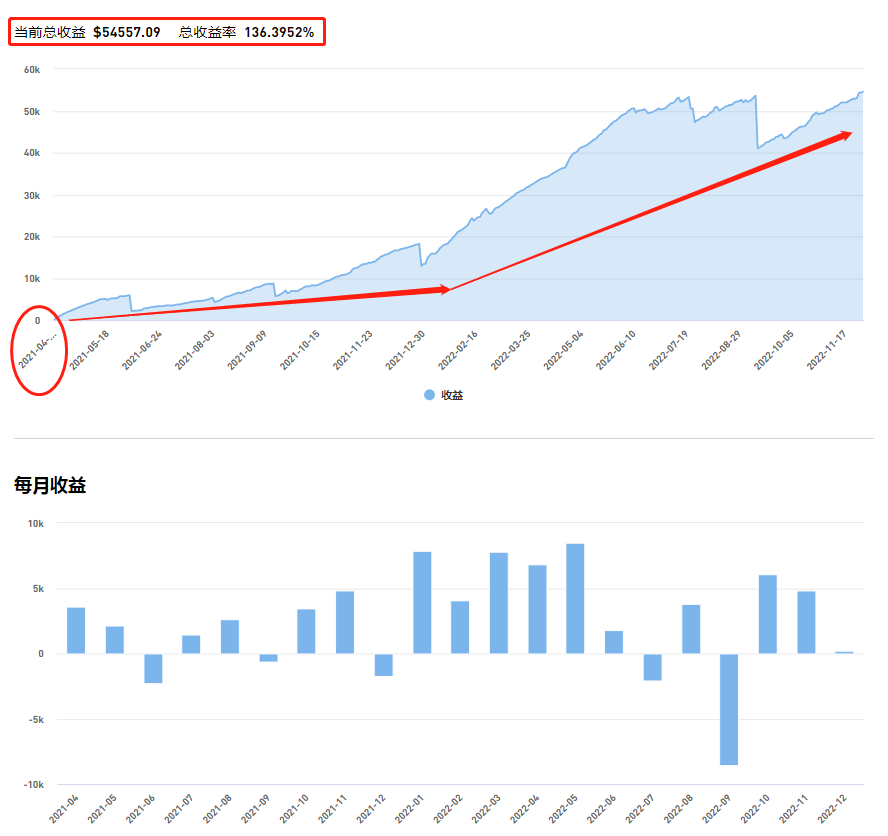Click the 2021-04 month label under bars
This screenshot has height=836, width=888.
(x=63, y=809)
